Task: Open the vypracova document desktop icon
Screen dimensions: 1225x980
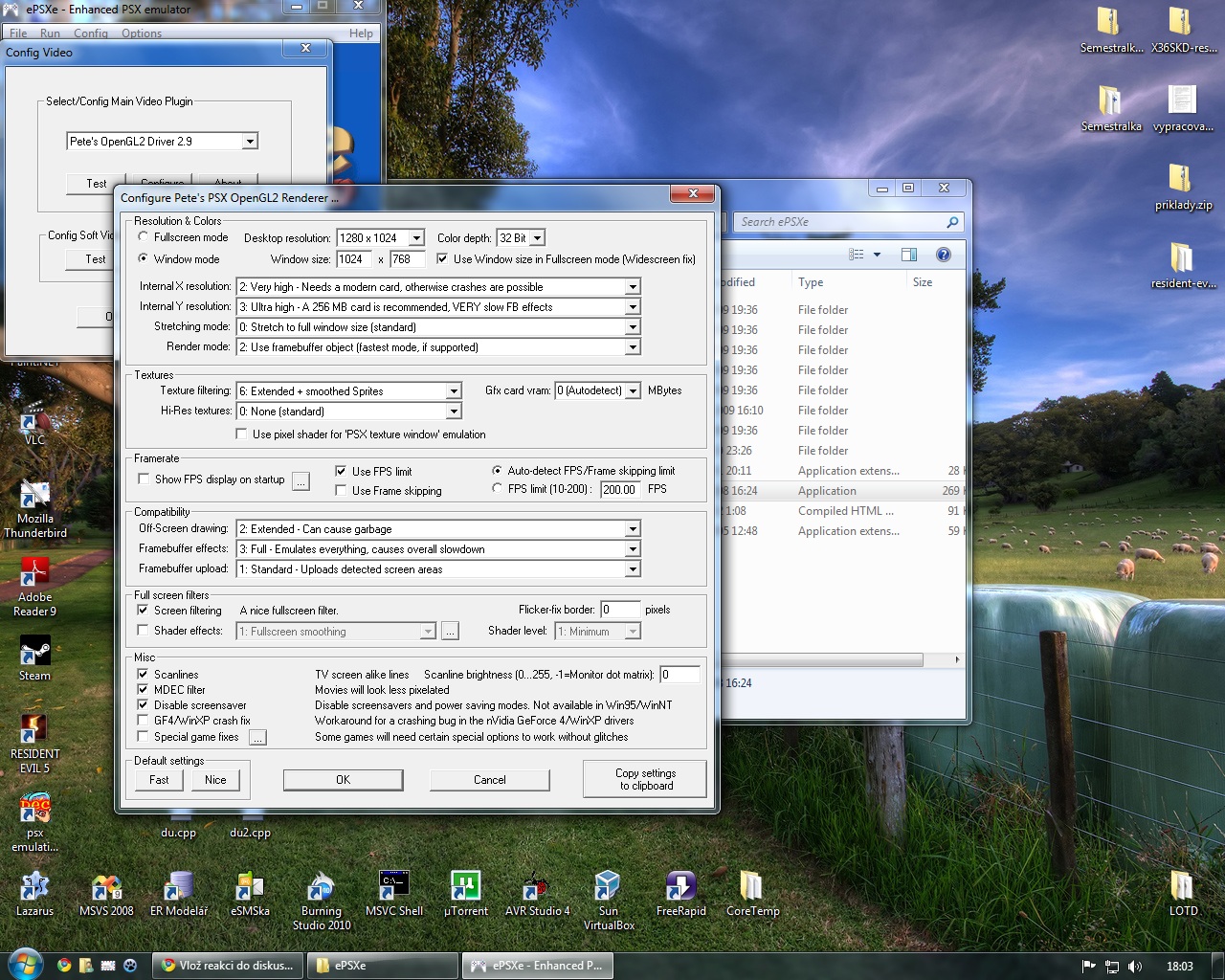Action: 1183,107
